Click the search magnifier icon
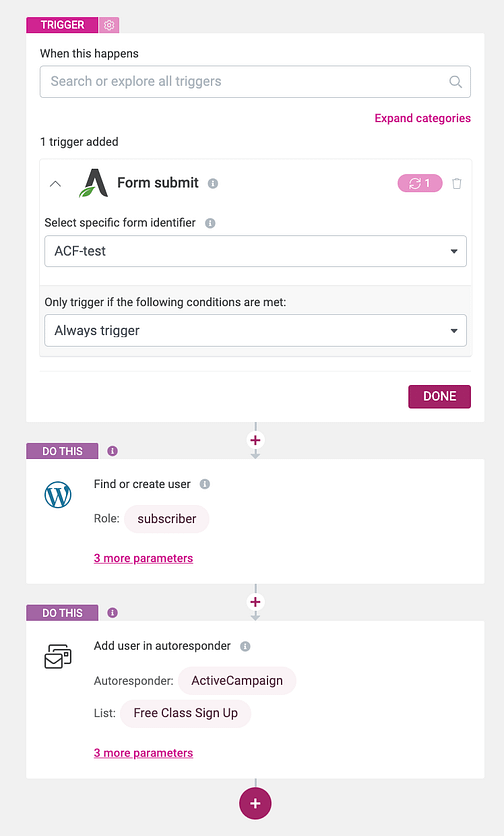Screen dimensions: 504x836 tap(455, 82)
